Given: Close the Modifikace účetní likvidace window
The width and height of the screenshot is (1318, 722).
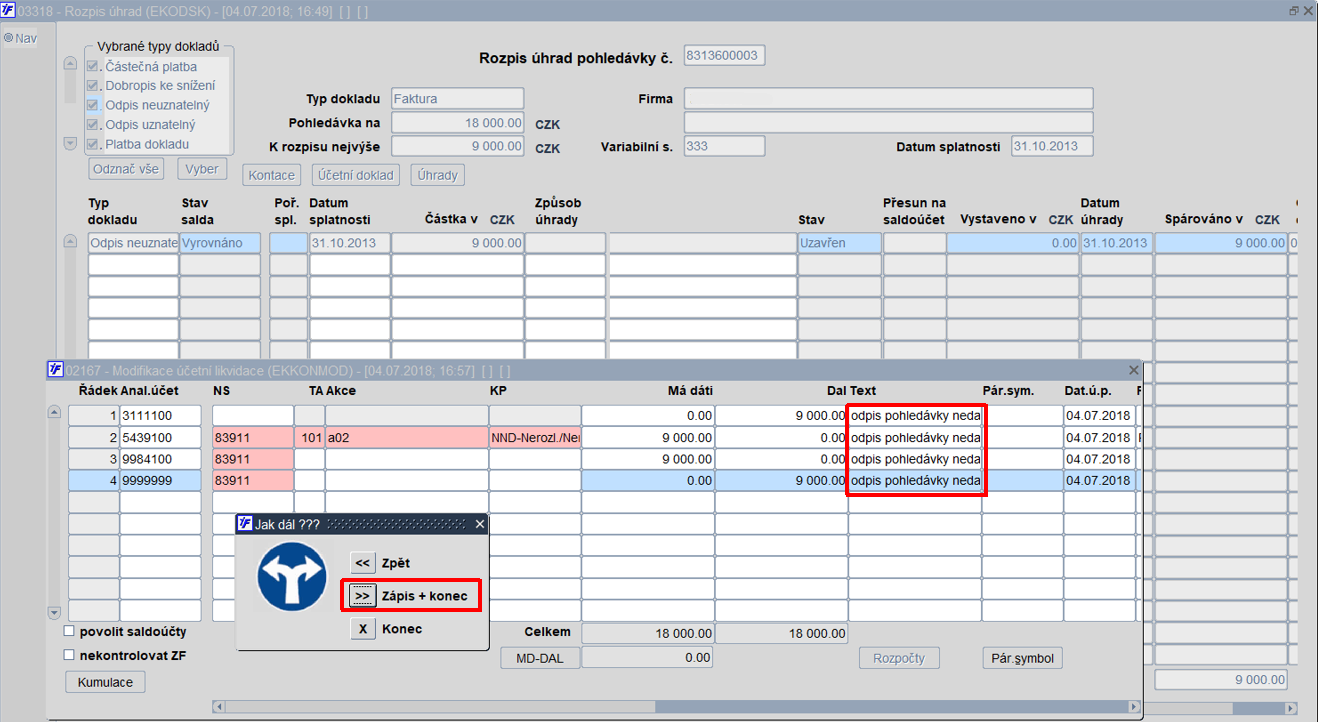Looking at the screenshot, I should point(1133,370).
